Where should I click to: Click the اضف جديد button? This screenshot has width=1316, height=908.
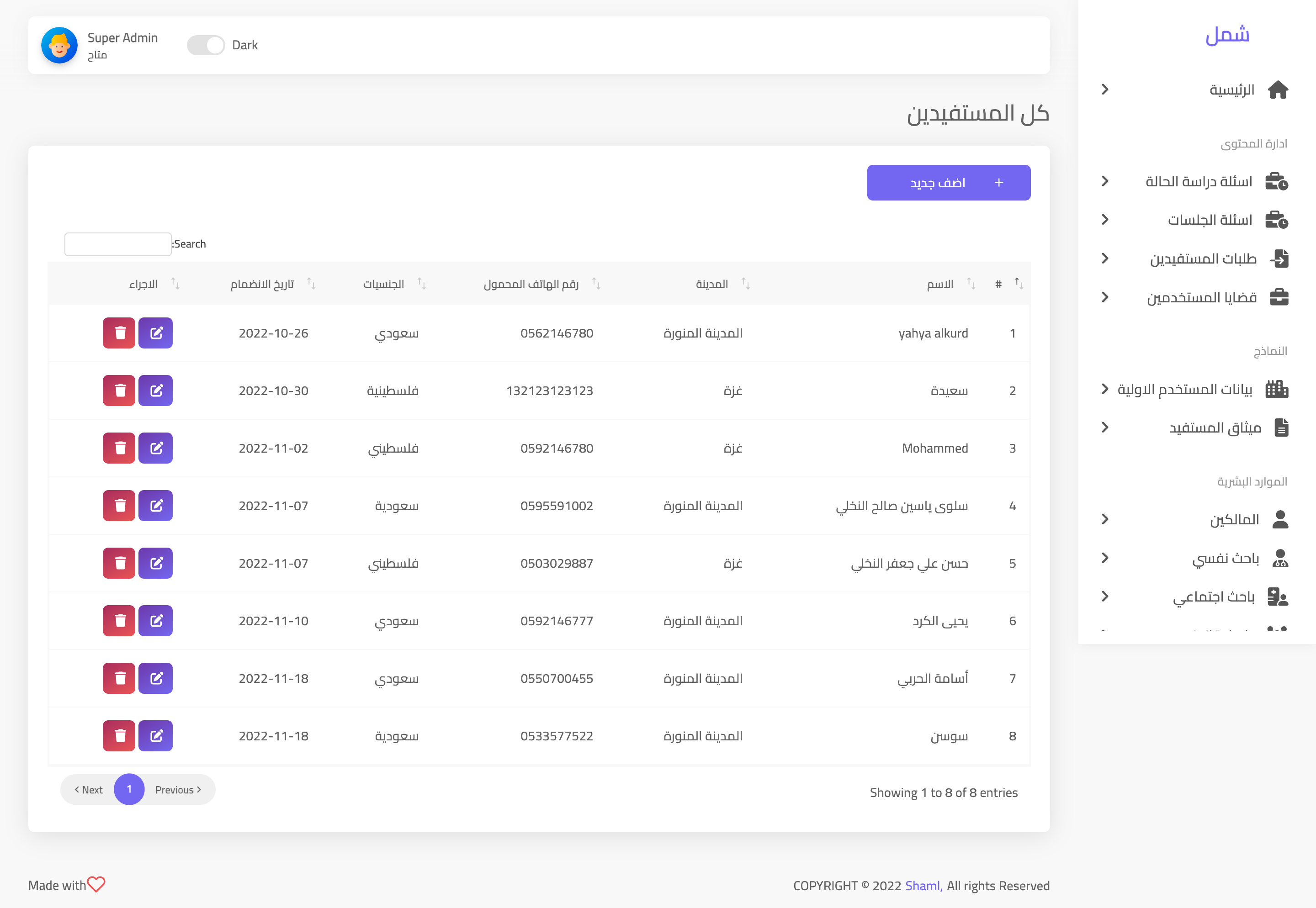click(948, 183)
